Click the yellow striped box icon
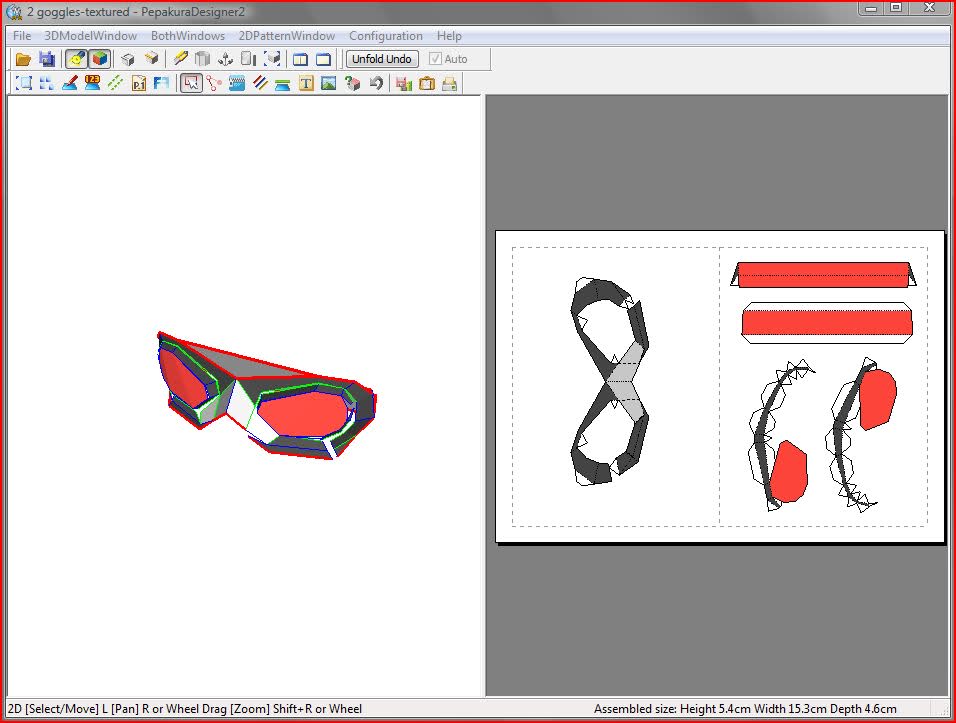Image resolution: width=956 pixels, height=723 pixels. (151, 59)
